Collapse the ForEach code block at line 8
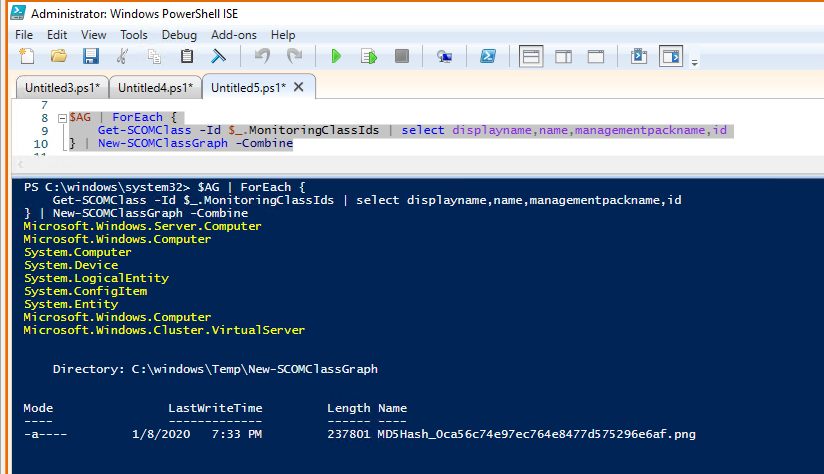This screenshot has height=474, width=824. point(62,118)
